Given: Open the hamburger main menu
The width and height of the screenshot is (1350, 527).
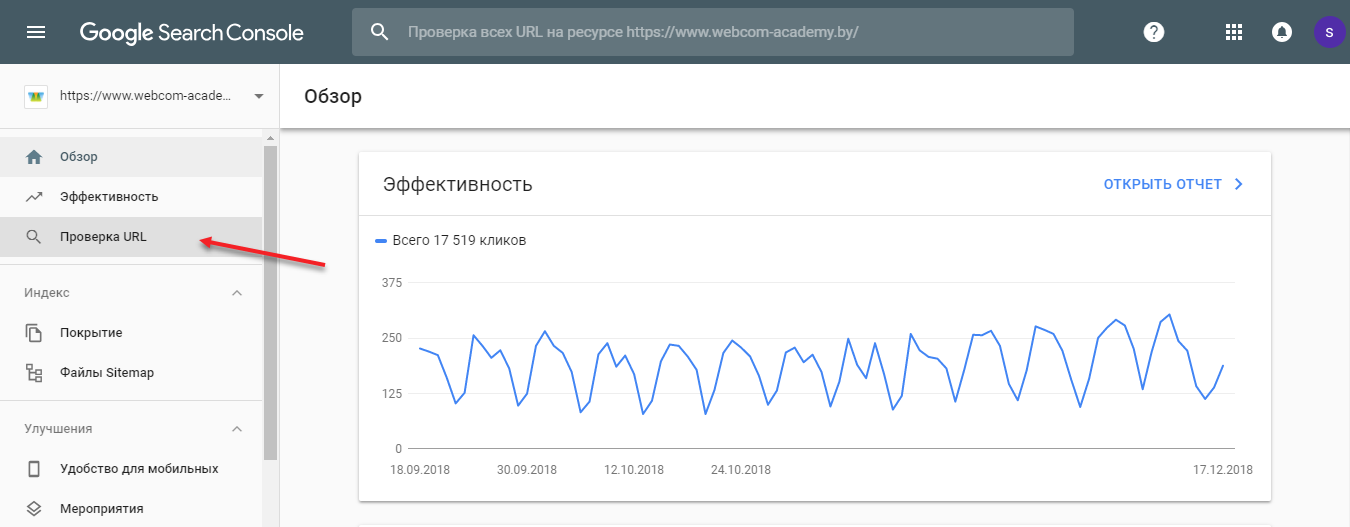Looking at the screenshot, I should (x=36, y=32).
